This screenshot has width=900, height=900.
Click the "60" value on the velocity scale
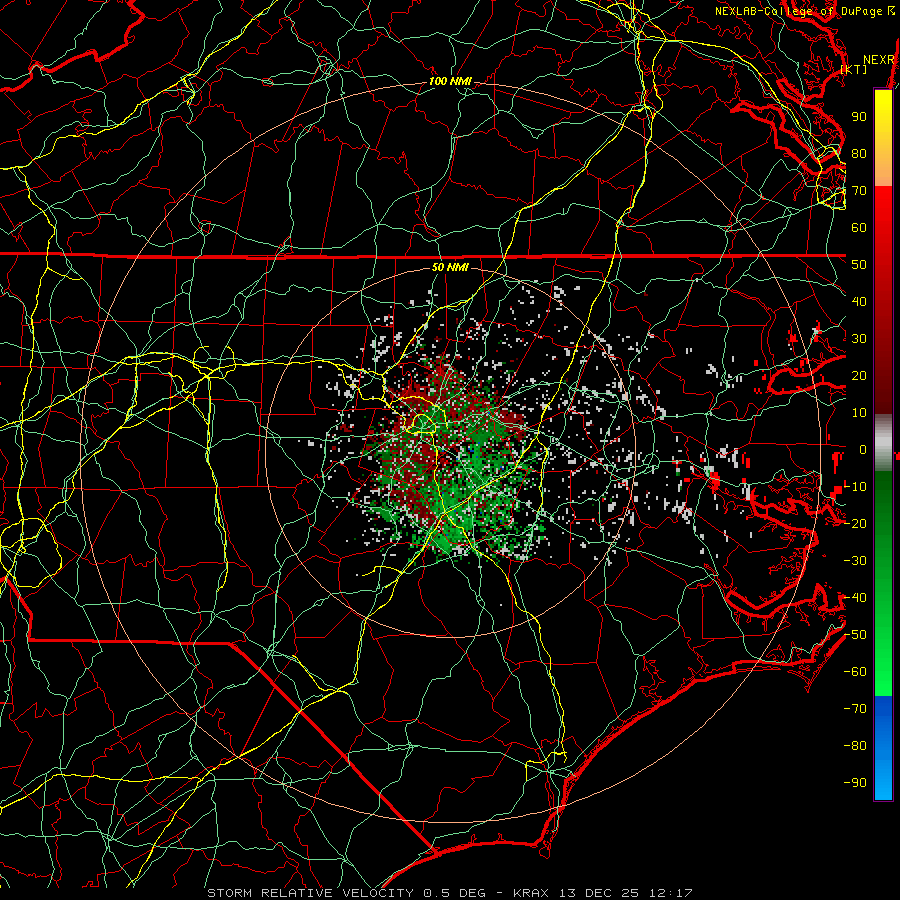859,228
